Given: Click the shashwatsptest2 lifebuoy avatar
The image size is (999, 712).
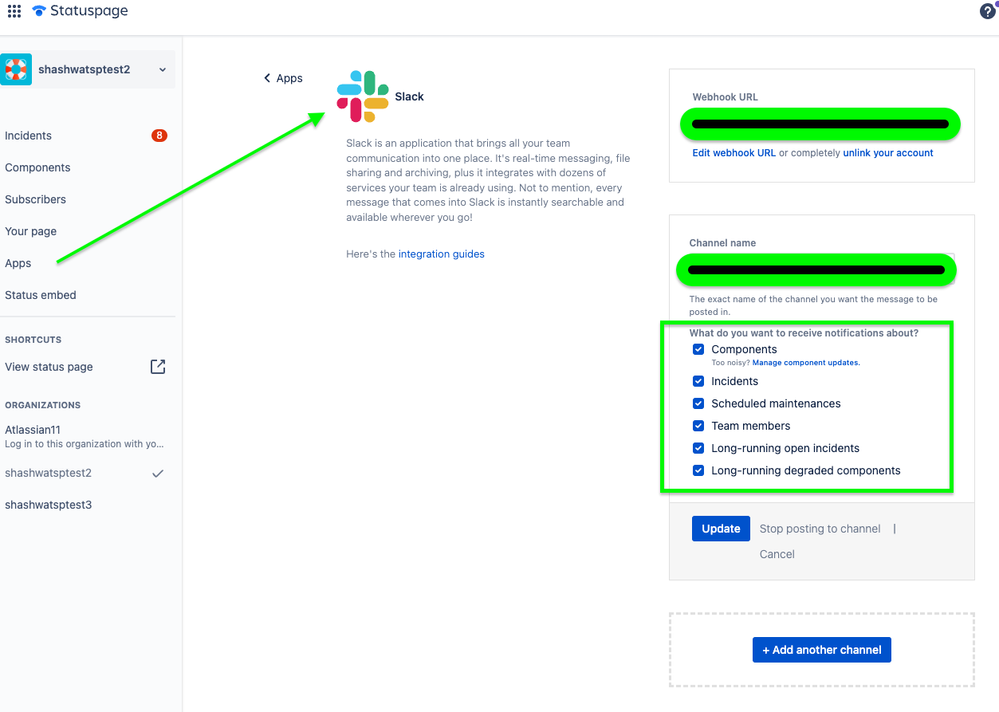Looking at the screenshot, I should (16, 69).
